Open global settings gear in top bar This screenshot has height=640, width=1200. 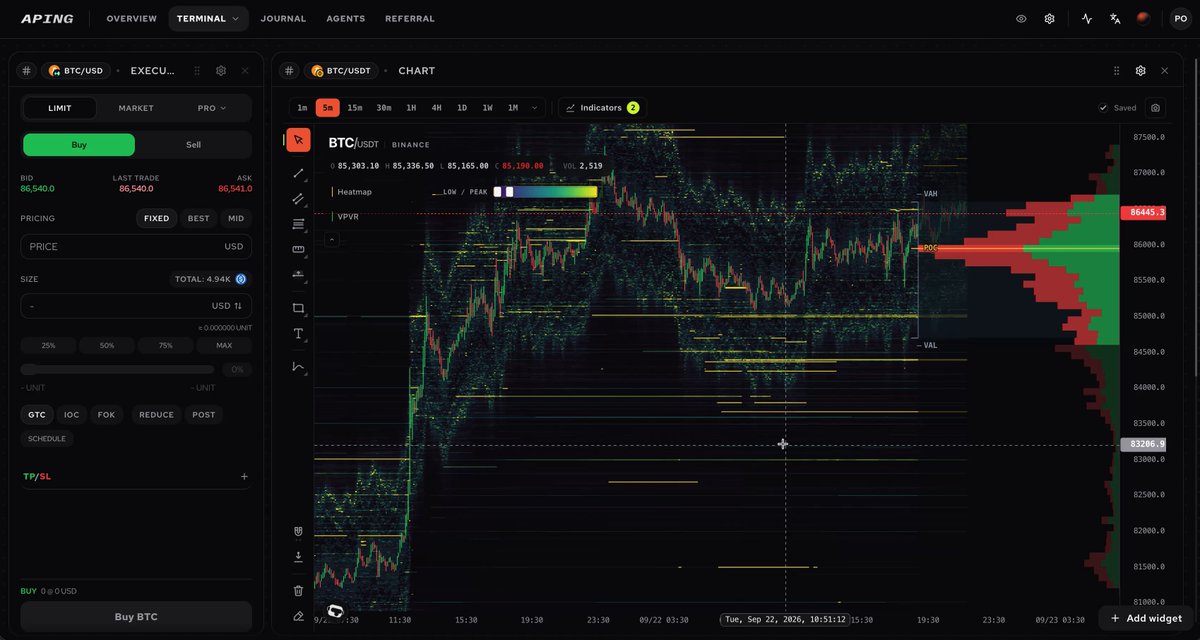(x=1049, y=19)
